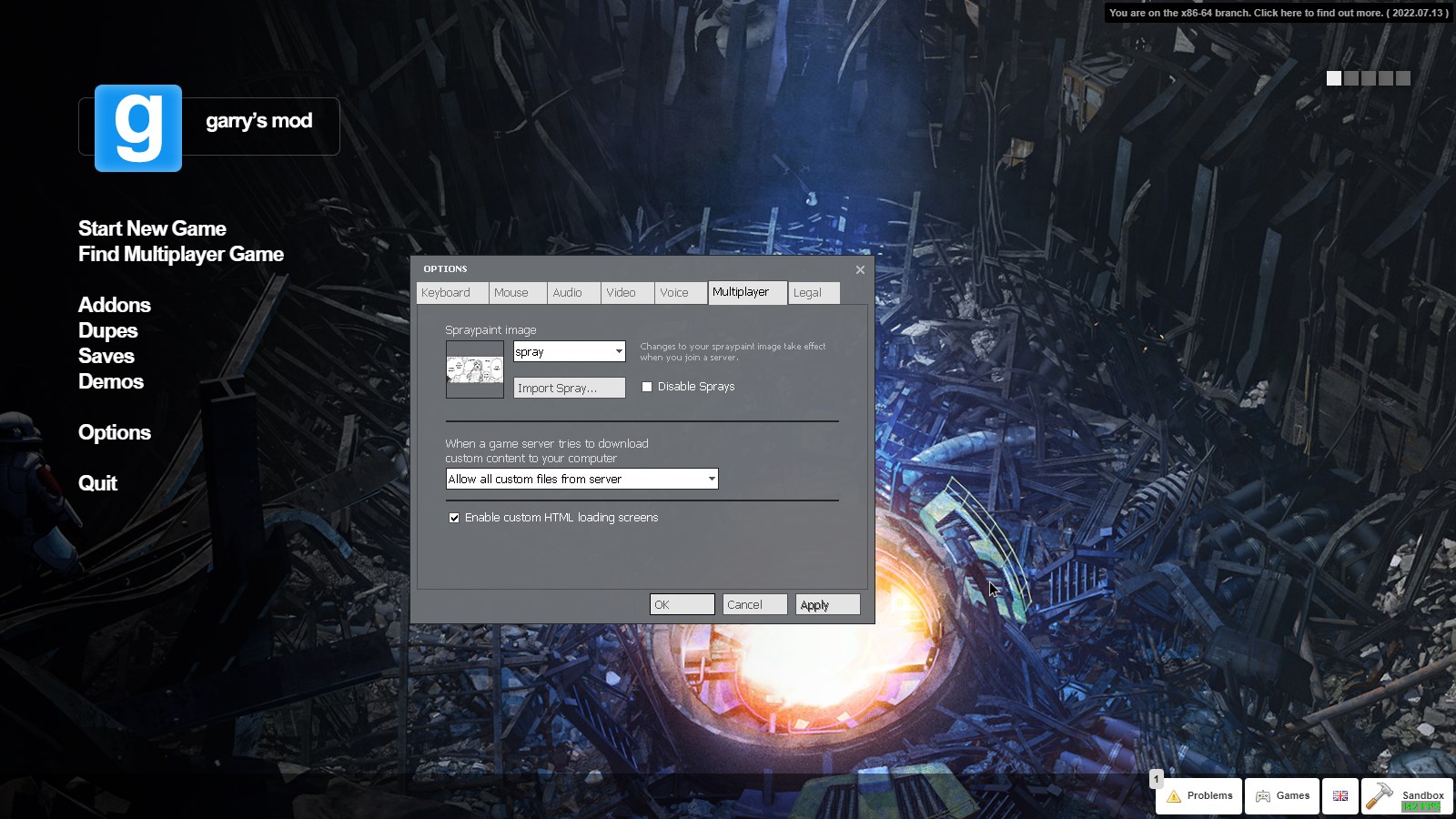Switch to the Keyboard tab
This screenshot has height=819, width=1456.
pos(452,293)
